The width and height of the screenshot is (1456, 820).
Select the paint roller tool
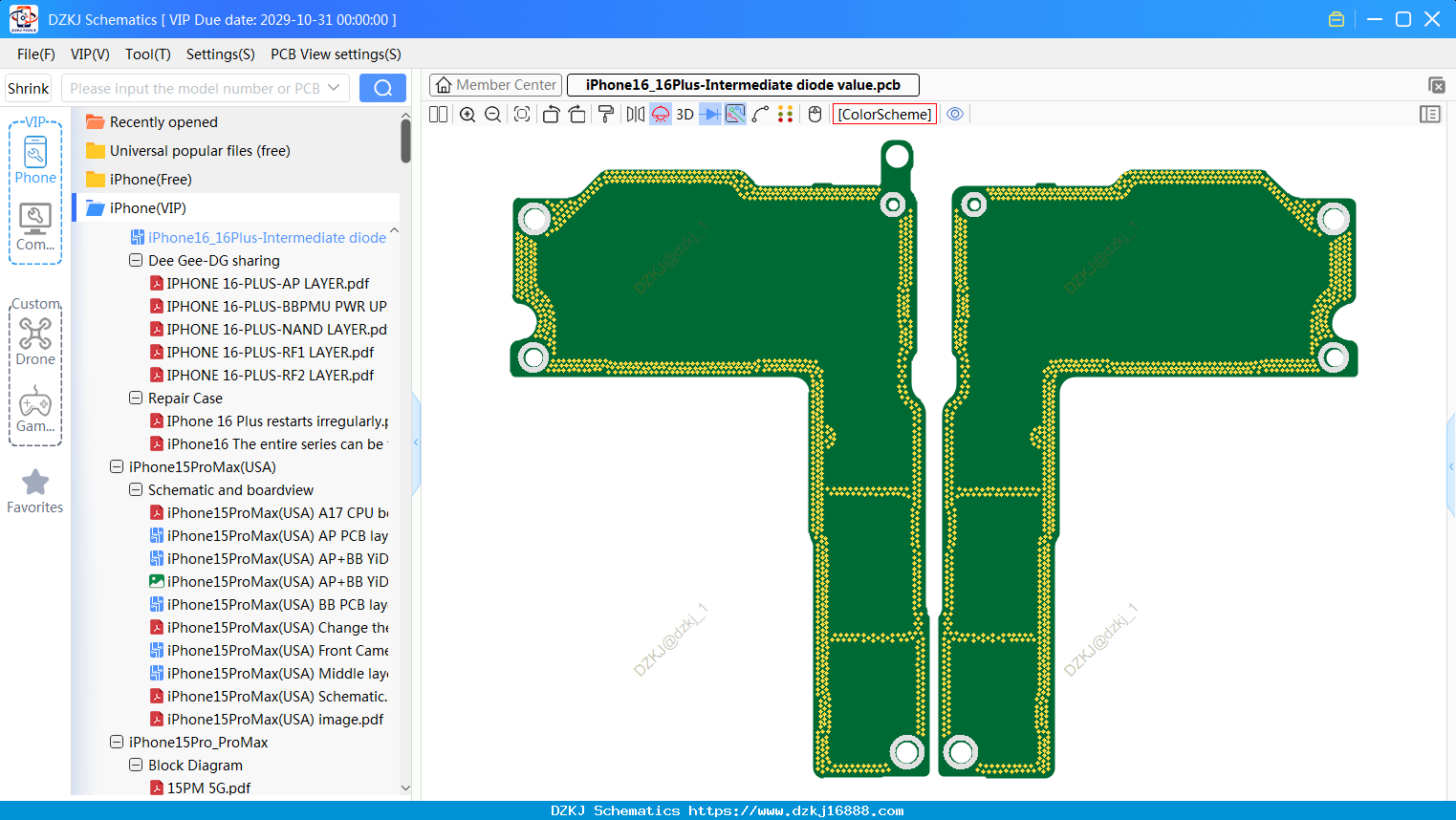click(x=606, y=114)
